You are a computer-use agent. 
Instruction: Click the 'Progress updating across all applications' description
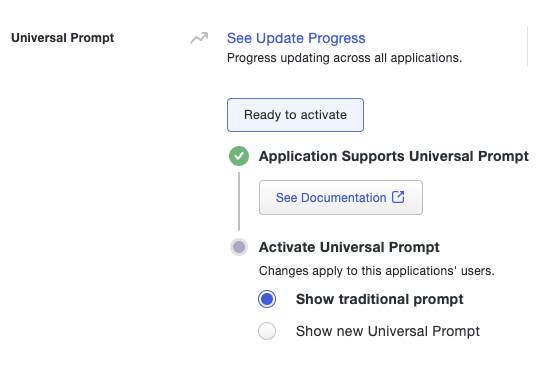coord(345,58)
